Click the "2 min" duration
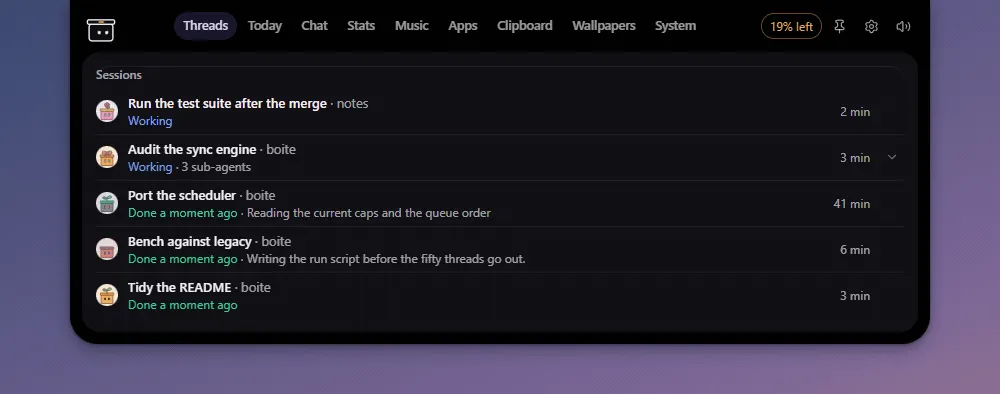The width and height of the screenshot is (1000, 394). point(855,112)
